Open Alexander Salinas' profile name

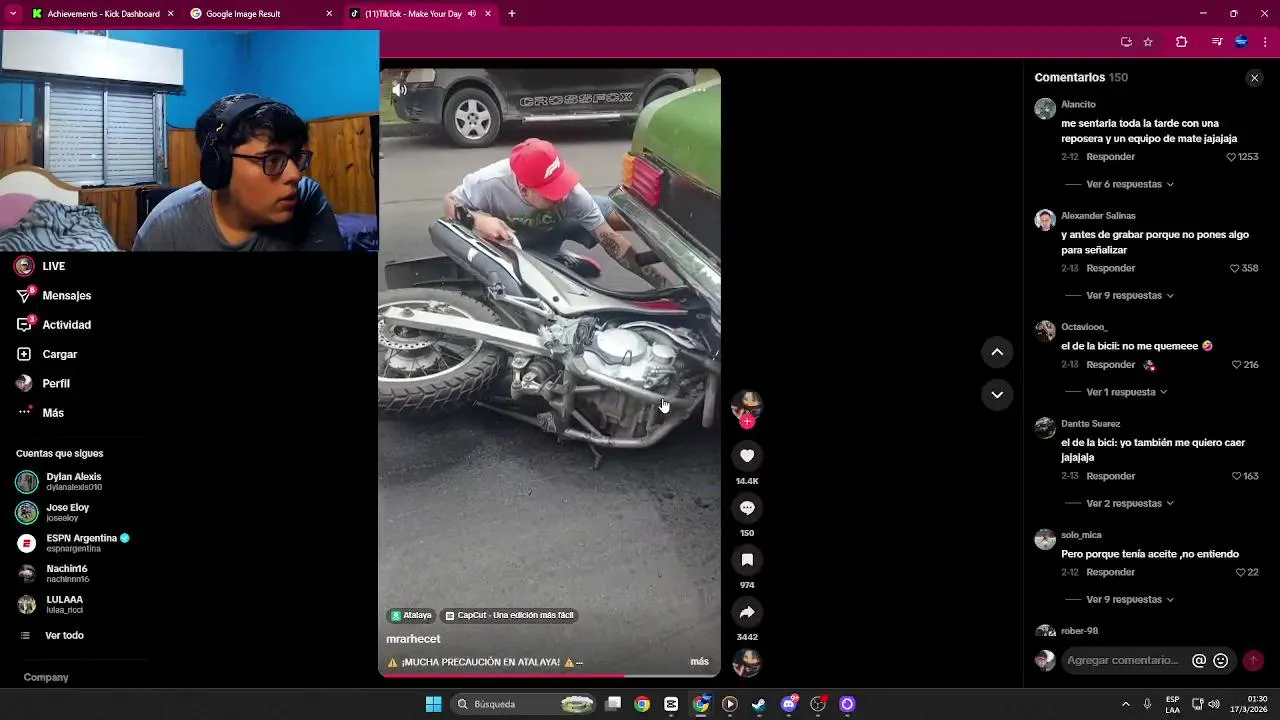[x=1098, y=216]
